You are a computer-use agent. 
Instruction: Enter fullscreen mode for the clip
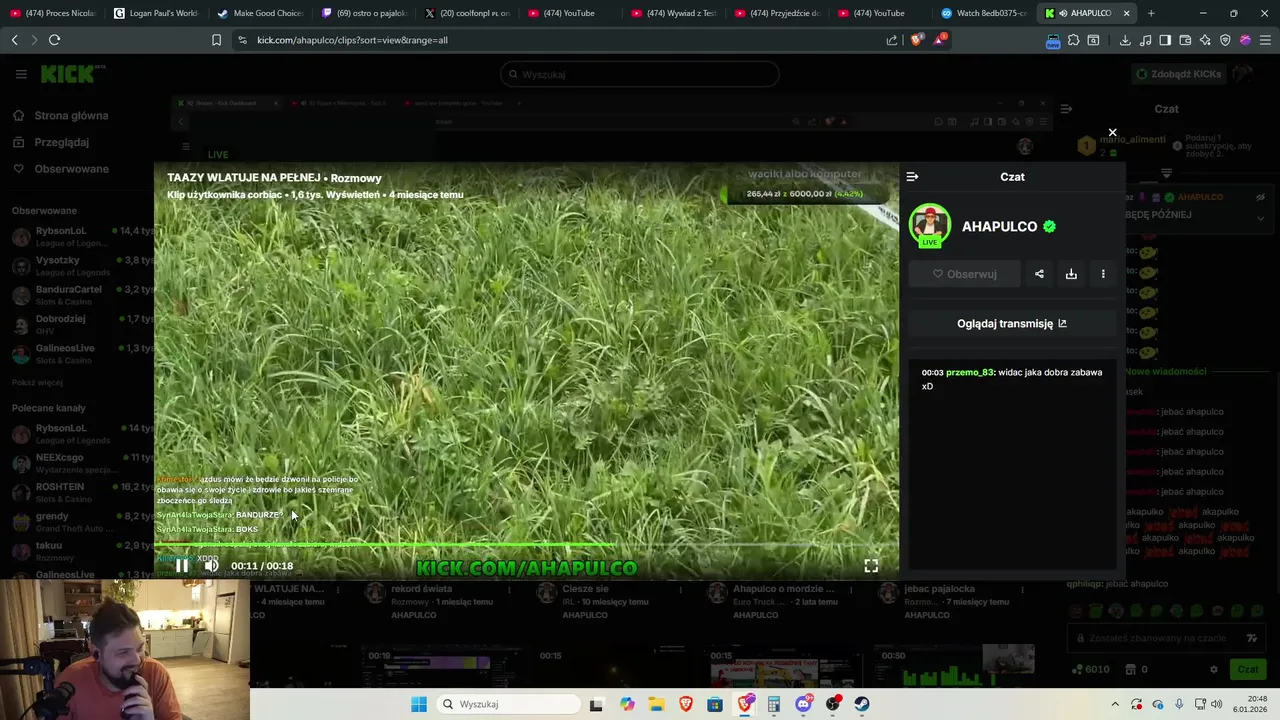[x=871, y=566]
